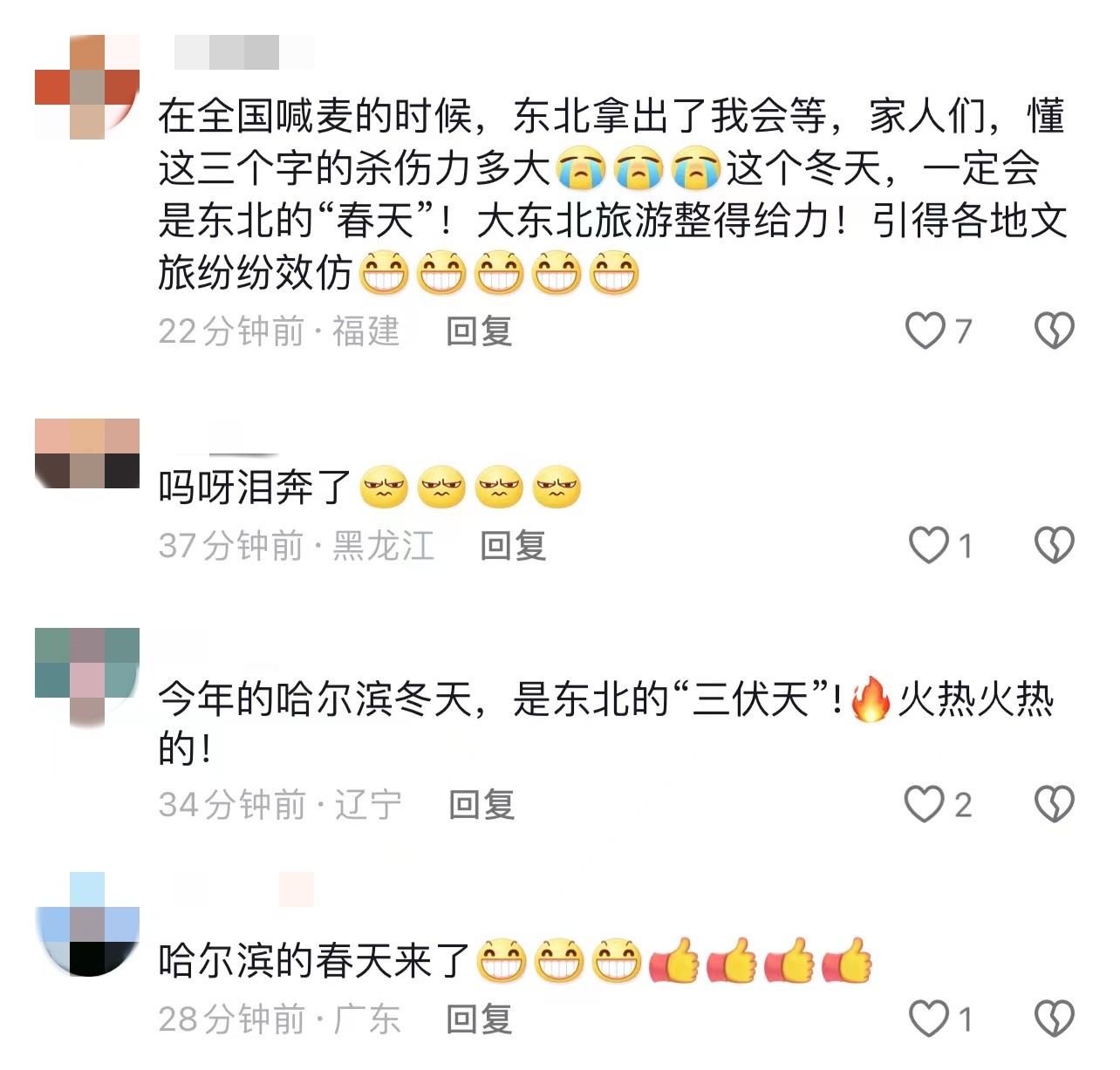Like the Heilongjiang comment
This screenshot has width=1120, height=1070.
928,545
